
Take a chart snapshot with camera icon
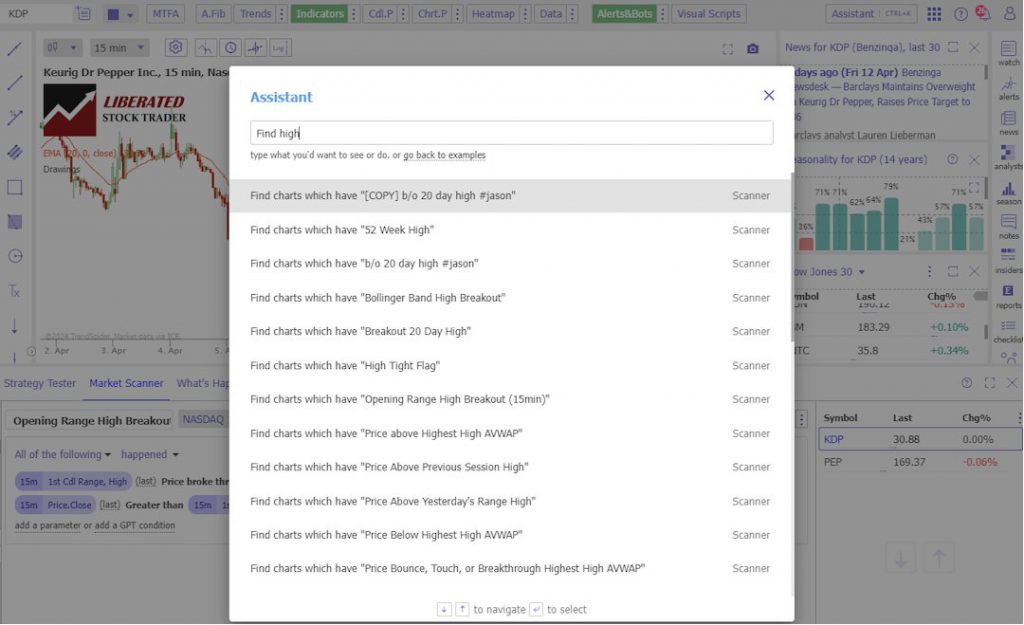pyautogui.click(x=753, y=49)
